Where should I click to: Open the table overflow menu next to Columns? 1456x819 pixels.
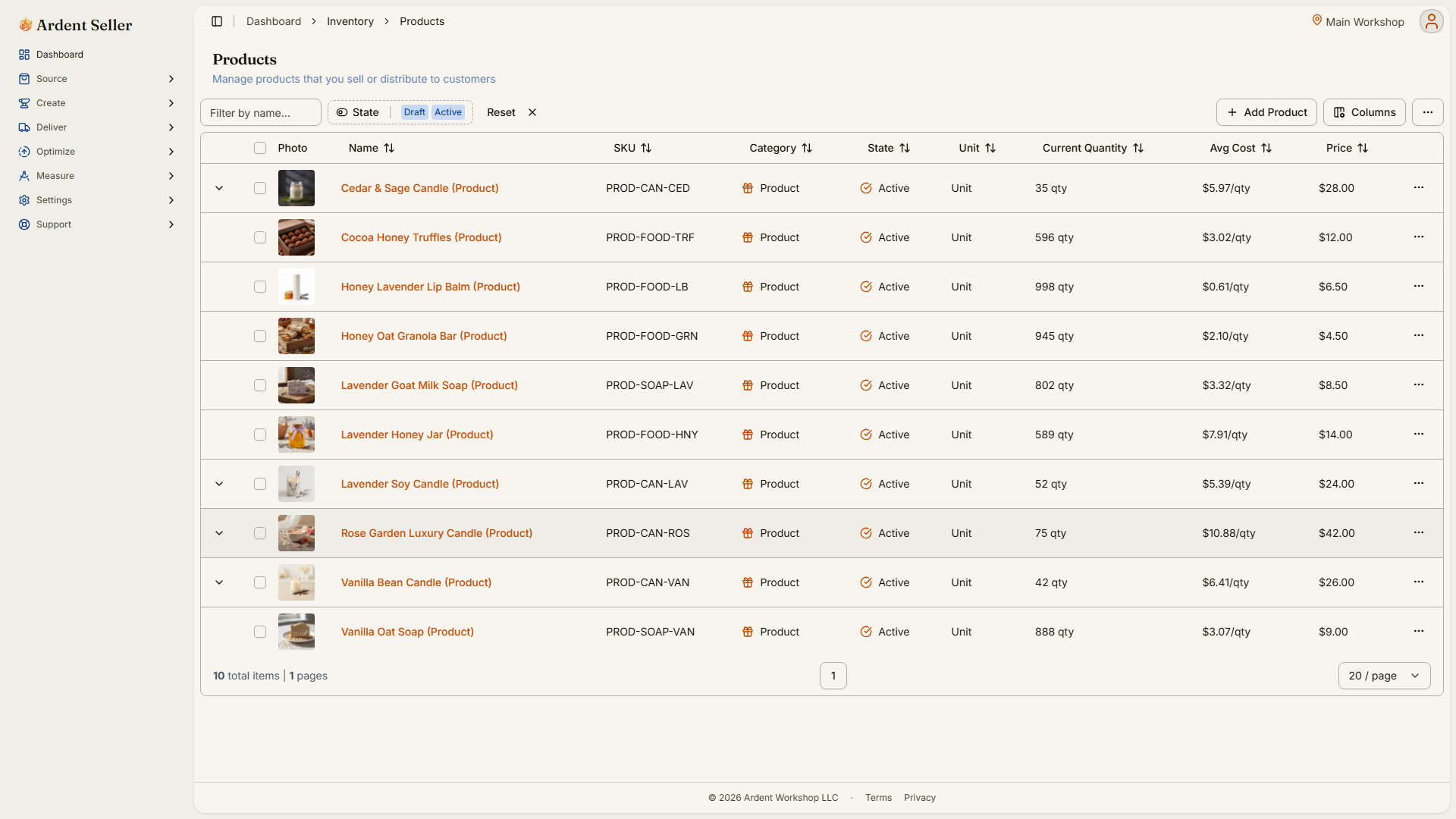(1427, 112)
